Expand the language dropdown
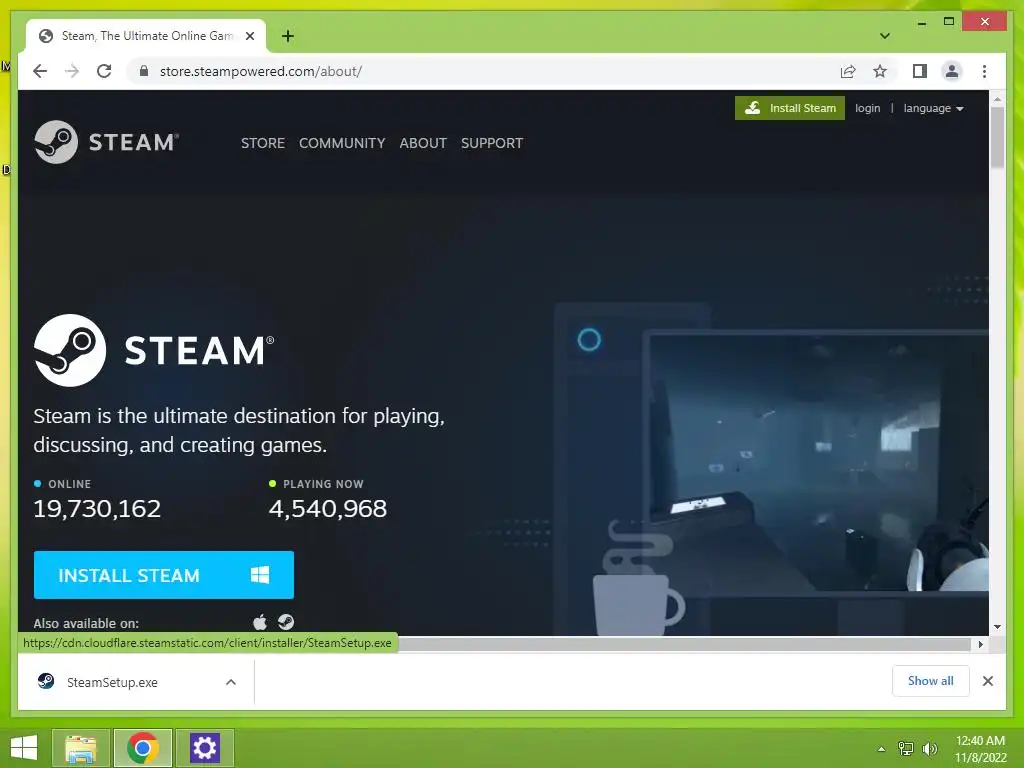The height and width of the screenshot is (768, 1024). click(933, 108)
